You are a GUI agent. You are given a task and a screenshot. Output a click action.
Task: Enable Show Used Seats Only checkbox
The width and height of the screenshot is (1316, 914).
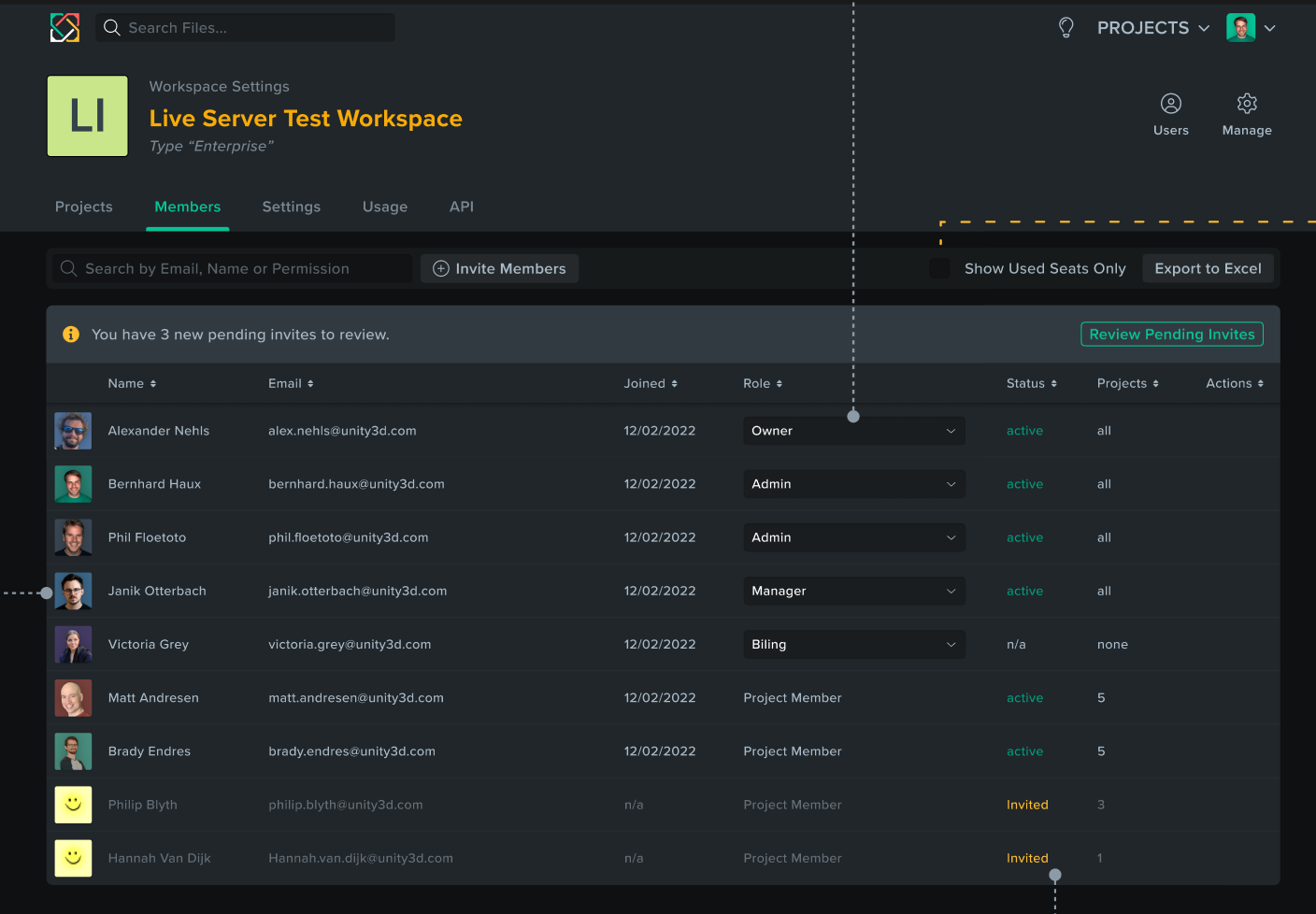pos(939,269)
